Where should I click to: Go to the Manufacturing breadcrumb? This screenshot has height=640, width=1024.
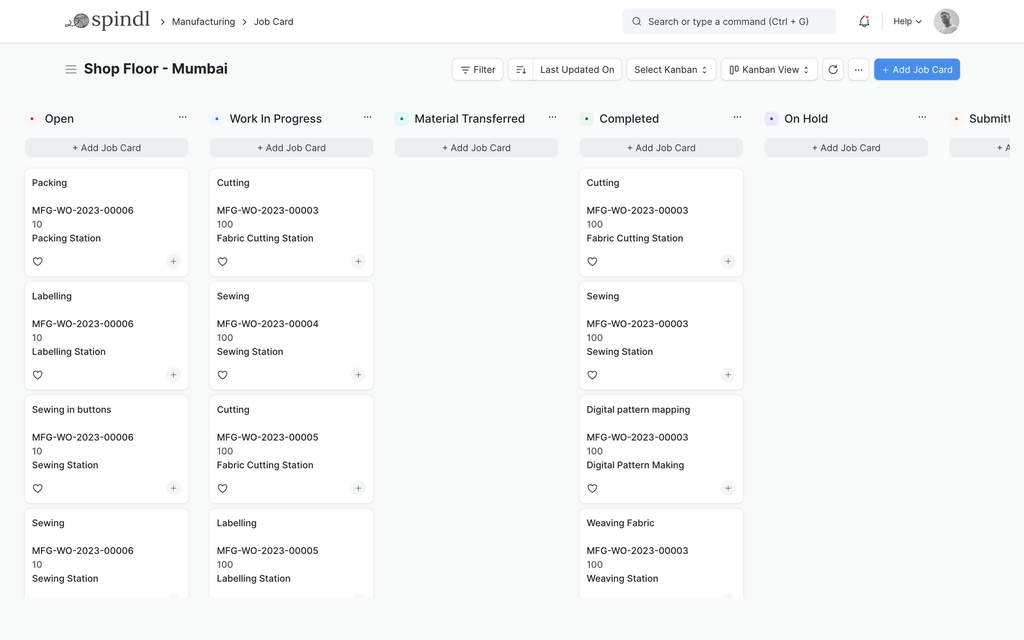click(x=203, y=21)
